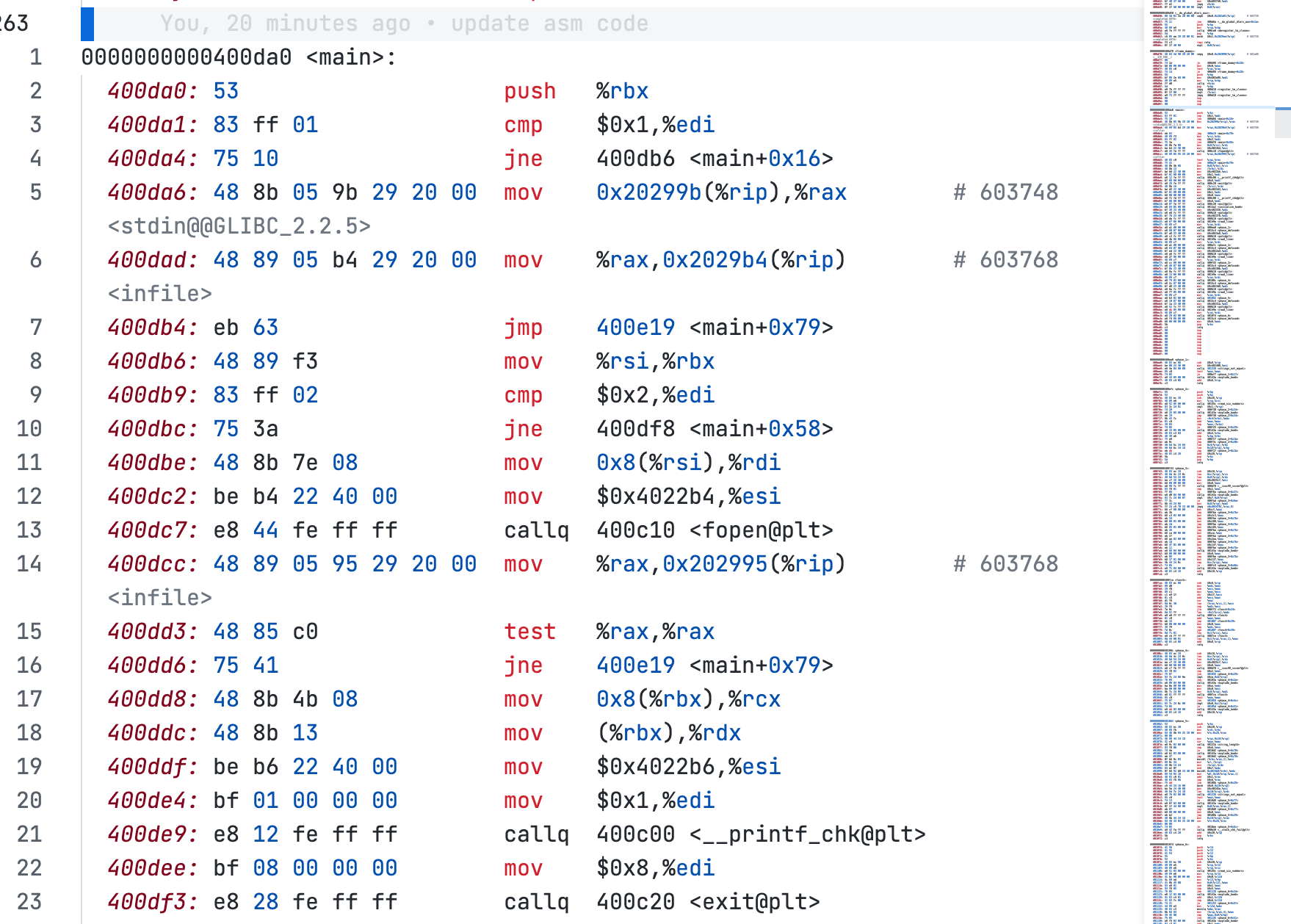
Task: Place cursor on the <main>: label
Action: [350, 57]
